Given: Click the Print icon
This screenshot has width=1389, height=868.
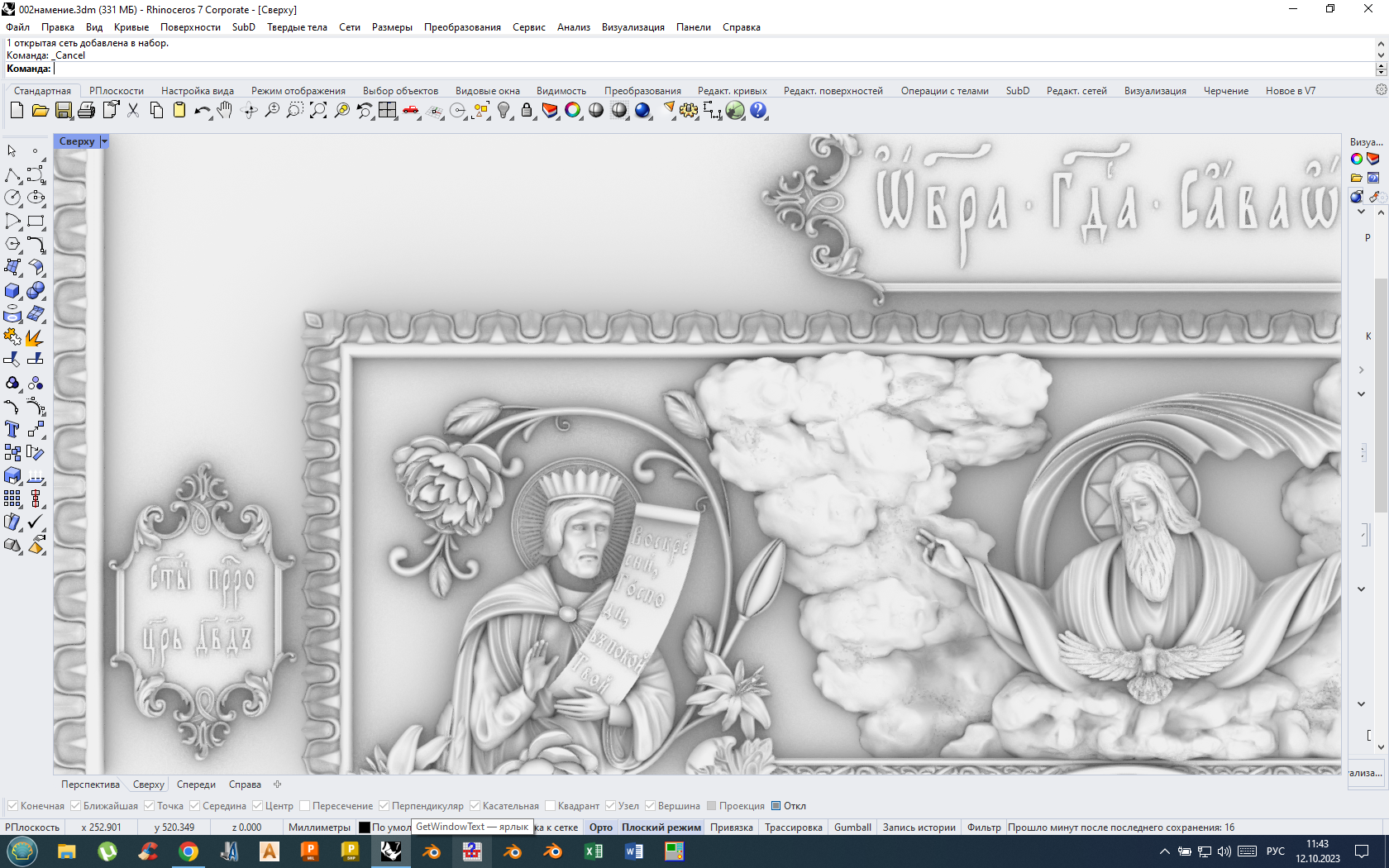Looking at the screenshot, I should click(x=86, y=110).
